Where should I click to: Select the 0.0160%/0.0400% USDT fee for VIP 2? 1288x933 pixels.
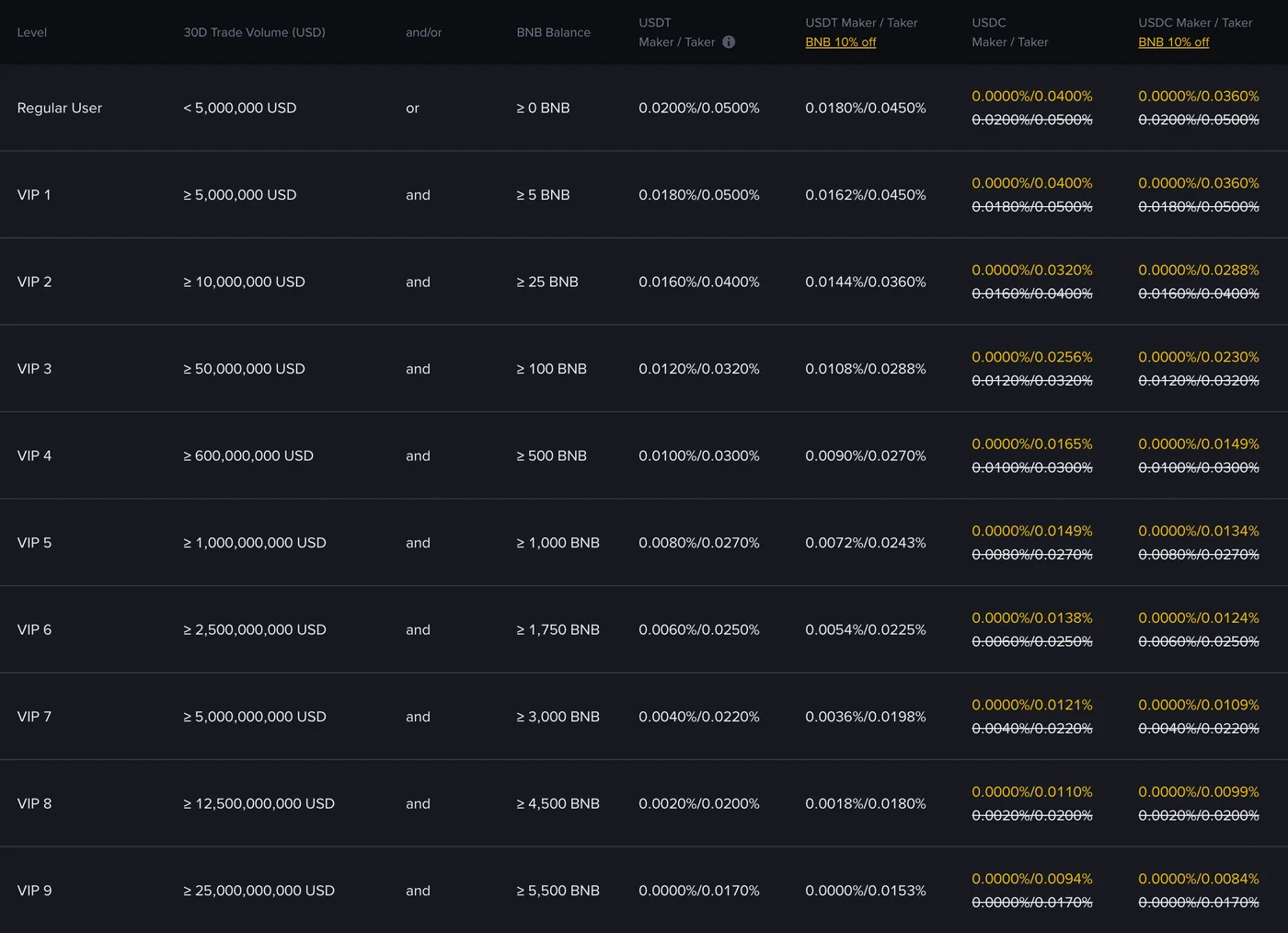pos(699,282)
